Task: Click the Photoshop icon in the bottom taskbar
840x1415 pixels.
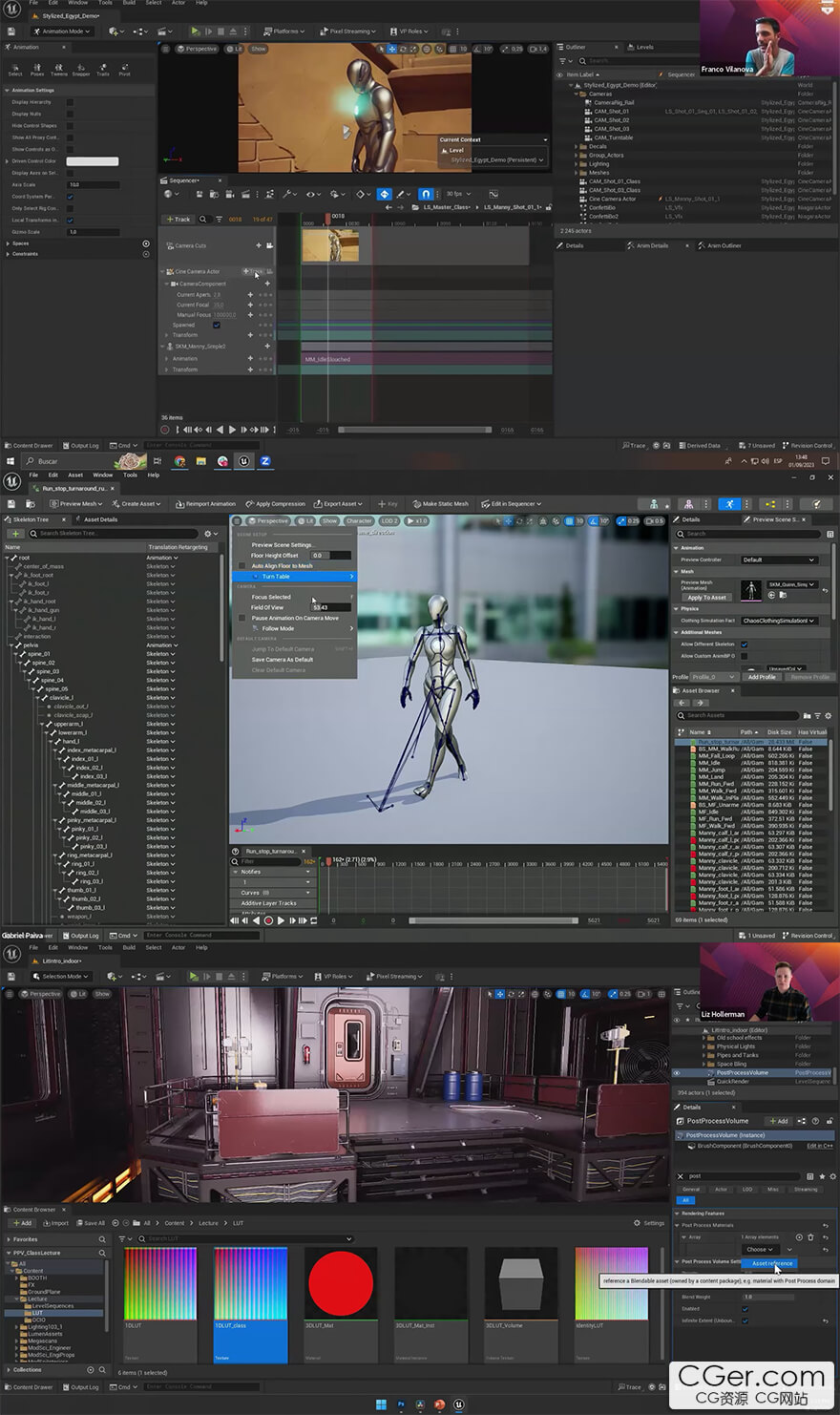Action: coord(402,1404)
